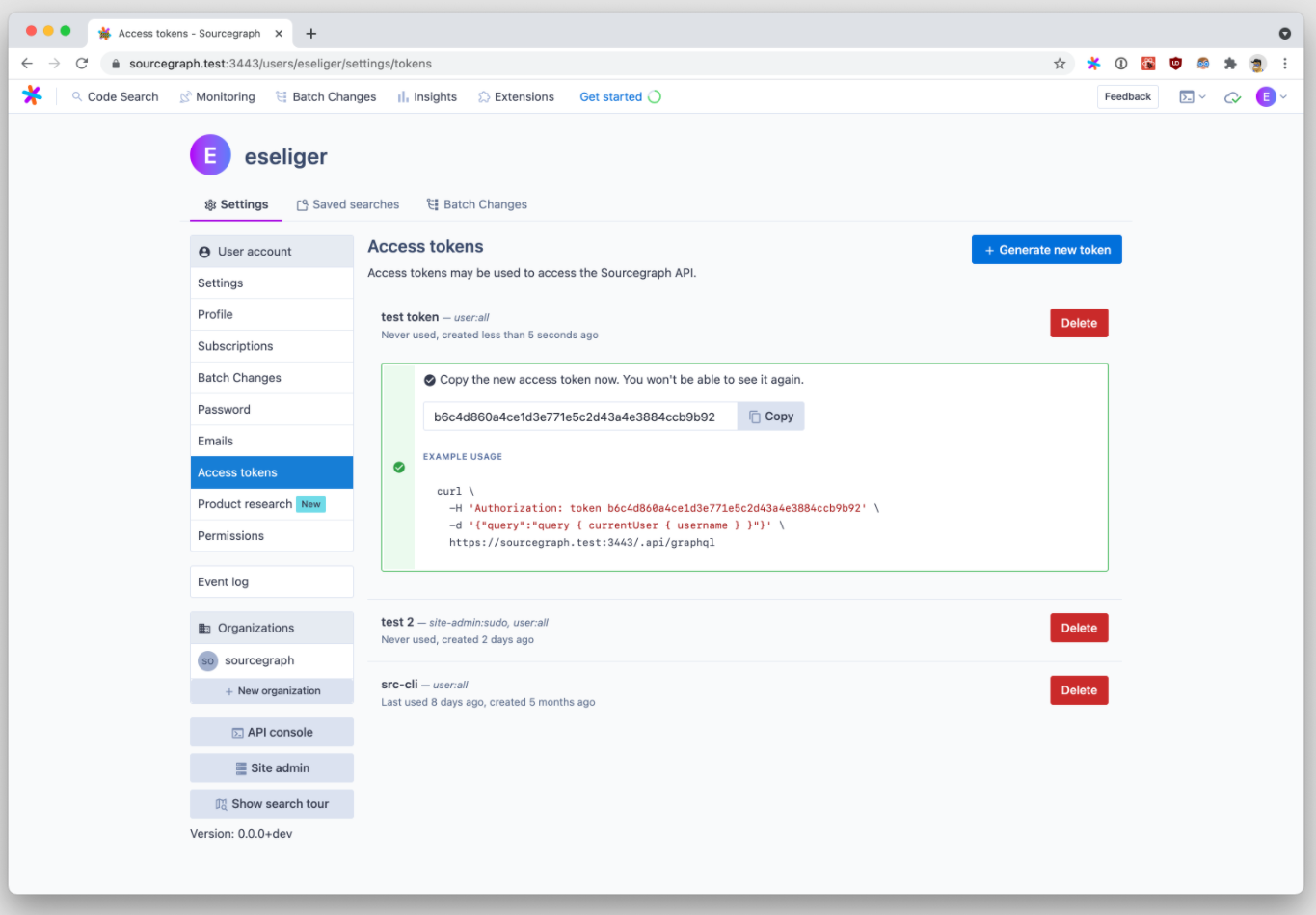Image resolution: width=1316 pixels, height=915 pixels.
Task: Open Code Search from the navbar
Action: (115, 97)
